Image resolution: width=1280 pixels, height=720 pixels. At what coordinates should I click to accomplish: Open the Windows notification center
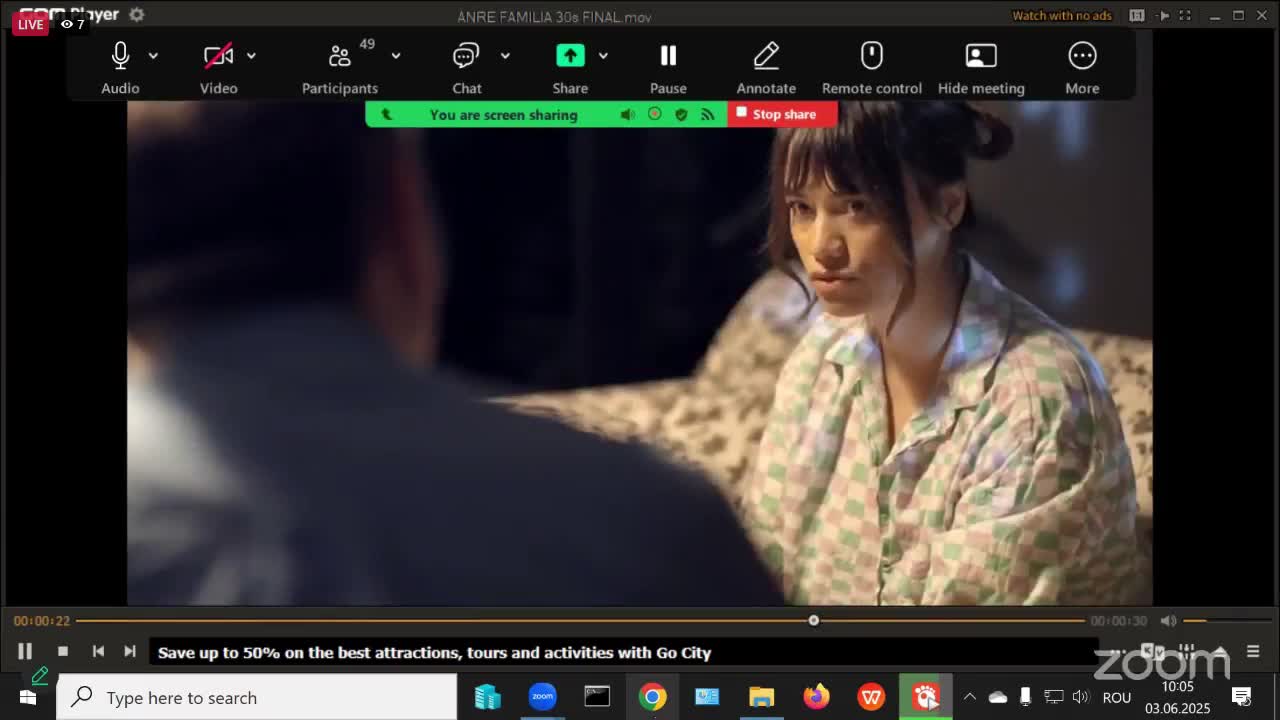point(1242,697)
